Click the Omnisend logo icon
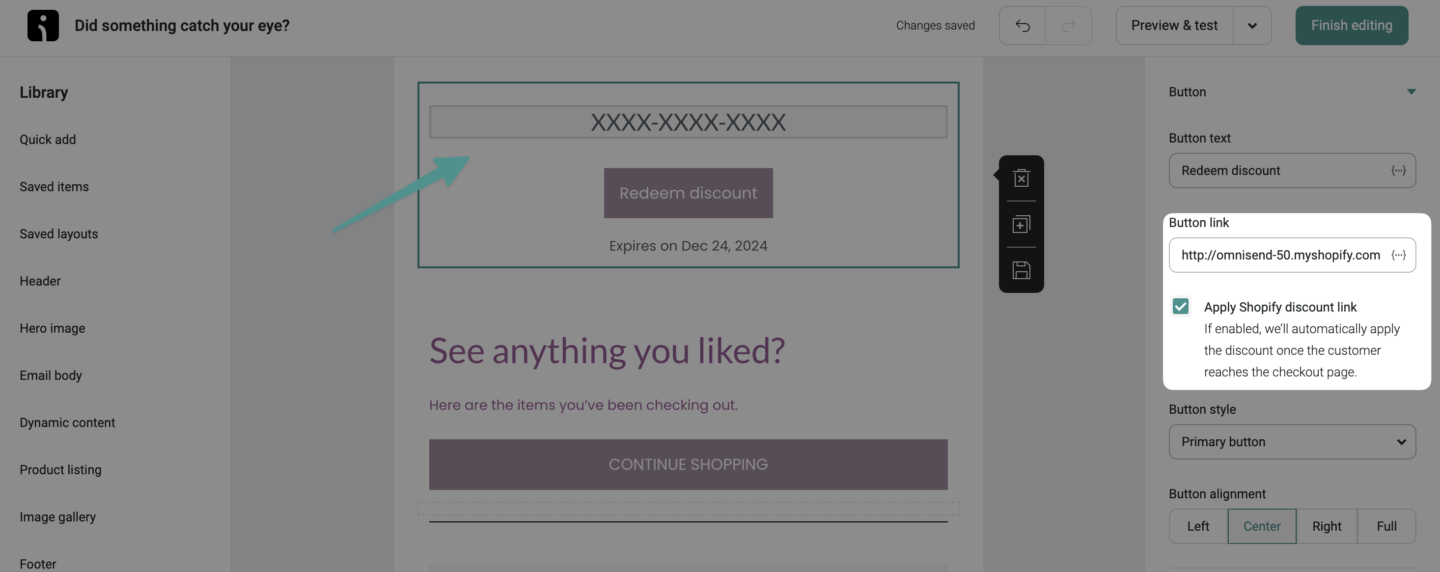 click(x=43, y=26)
